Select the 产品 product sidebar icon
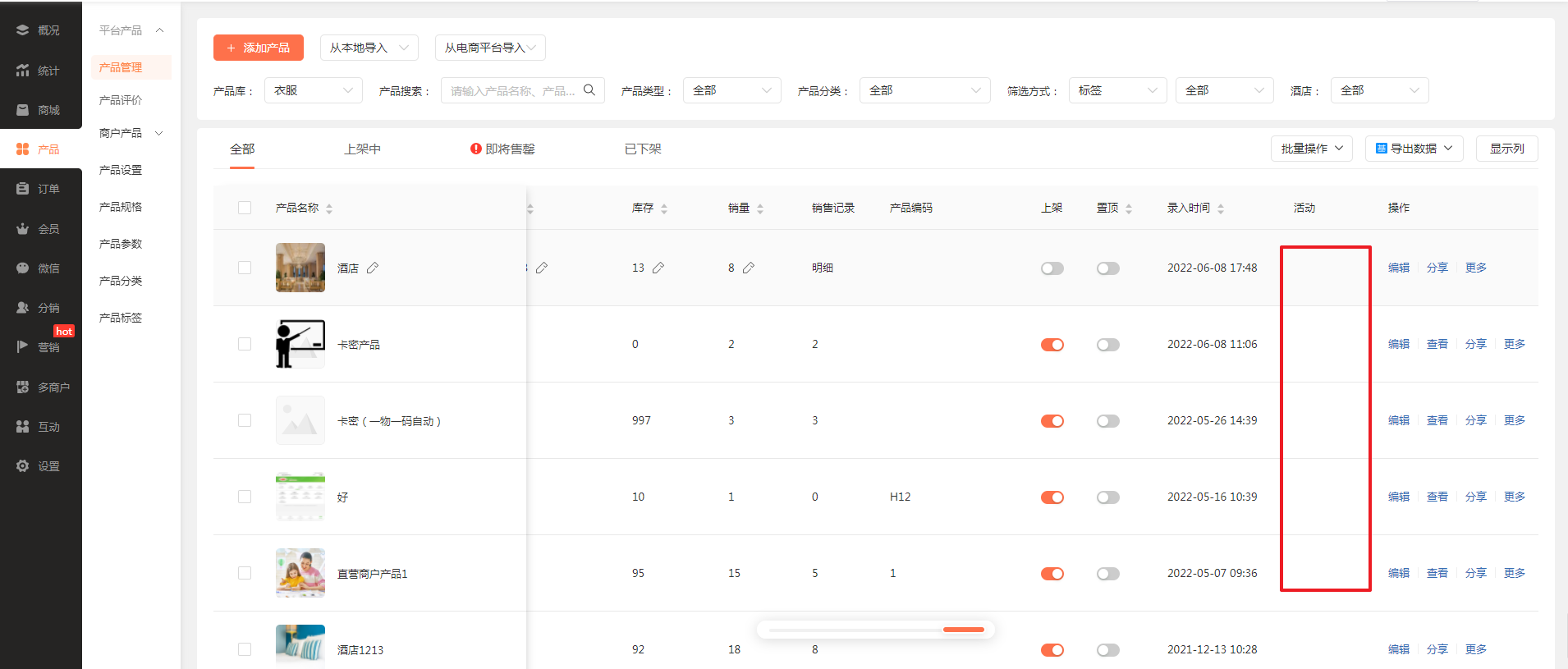1568x669 pixels. [22, 149]
